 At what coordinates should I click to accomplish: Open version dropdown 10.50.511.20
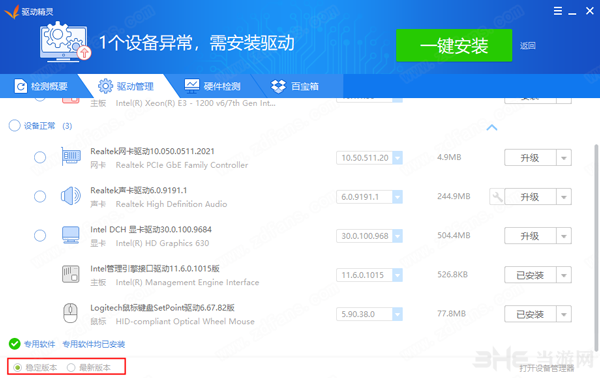[398, 158]
